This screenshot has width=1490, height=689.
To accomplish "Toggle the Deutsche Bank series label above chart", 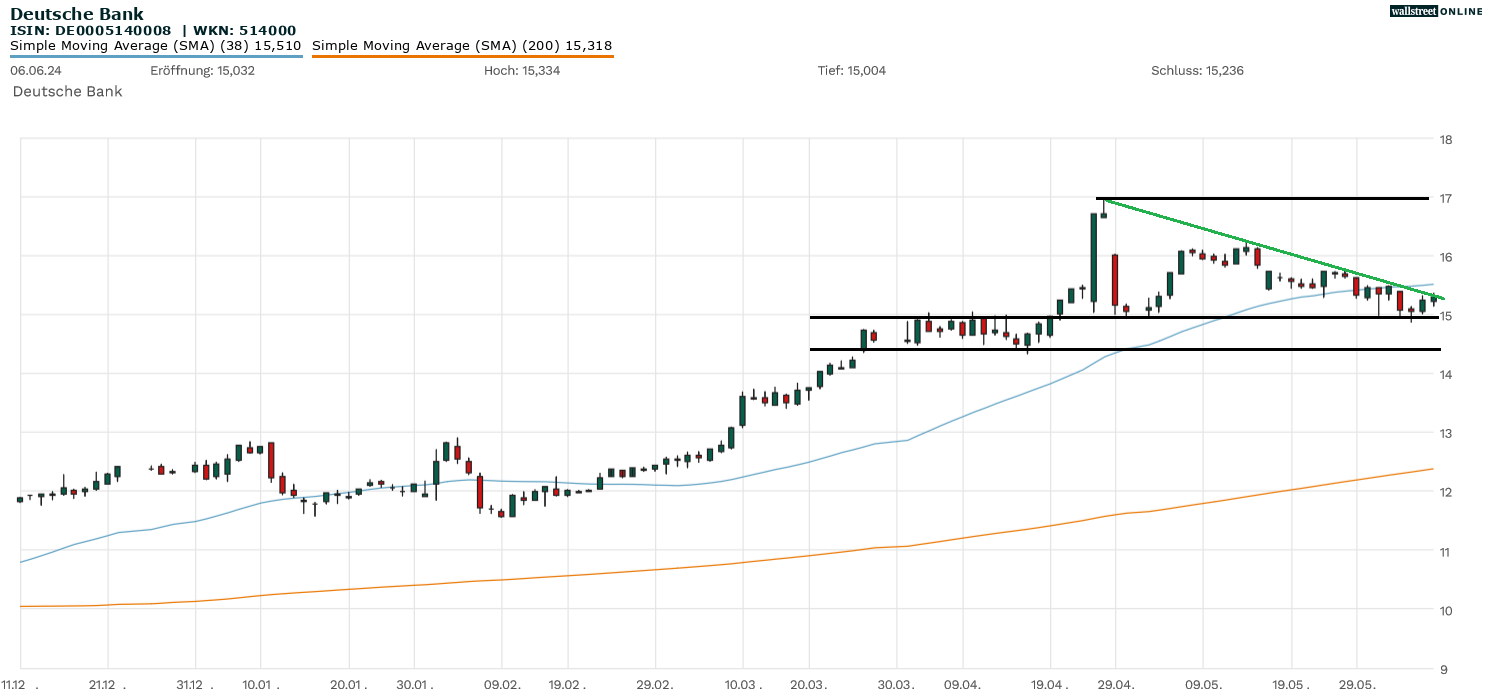I will [67, 91].
